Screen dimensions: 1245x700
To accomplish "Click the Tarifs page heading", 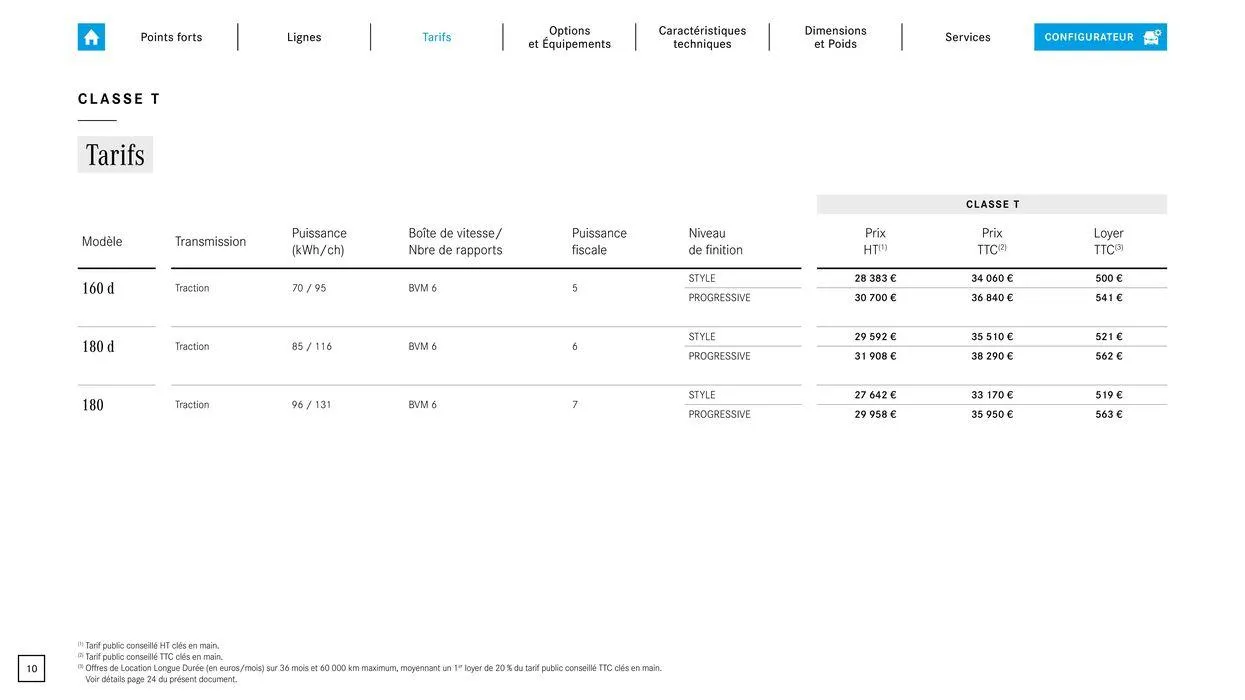I will pyautogui.click(x=115, y=155).
